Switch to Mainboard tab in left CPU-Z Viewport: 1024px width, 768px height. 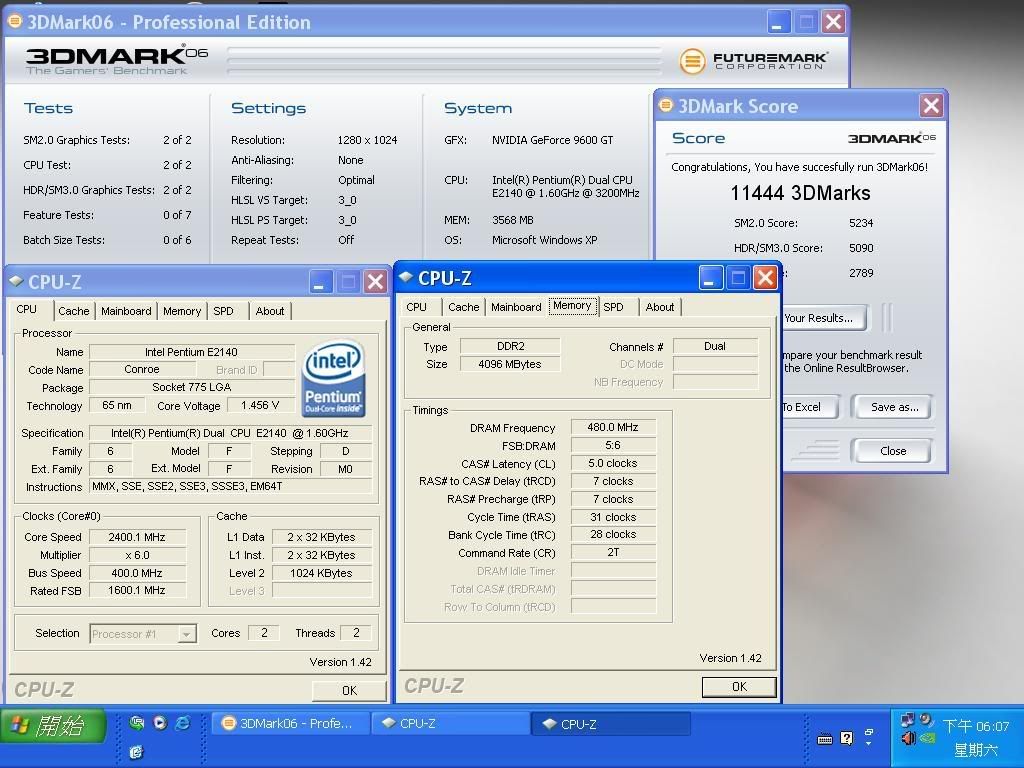pyautogui.click(x=126, y=311)
